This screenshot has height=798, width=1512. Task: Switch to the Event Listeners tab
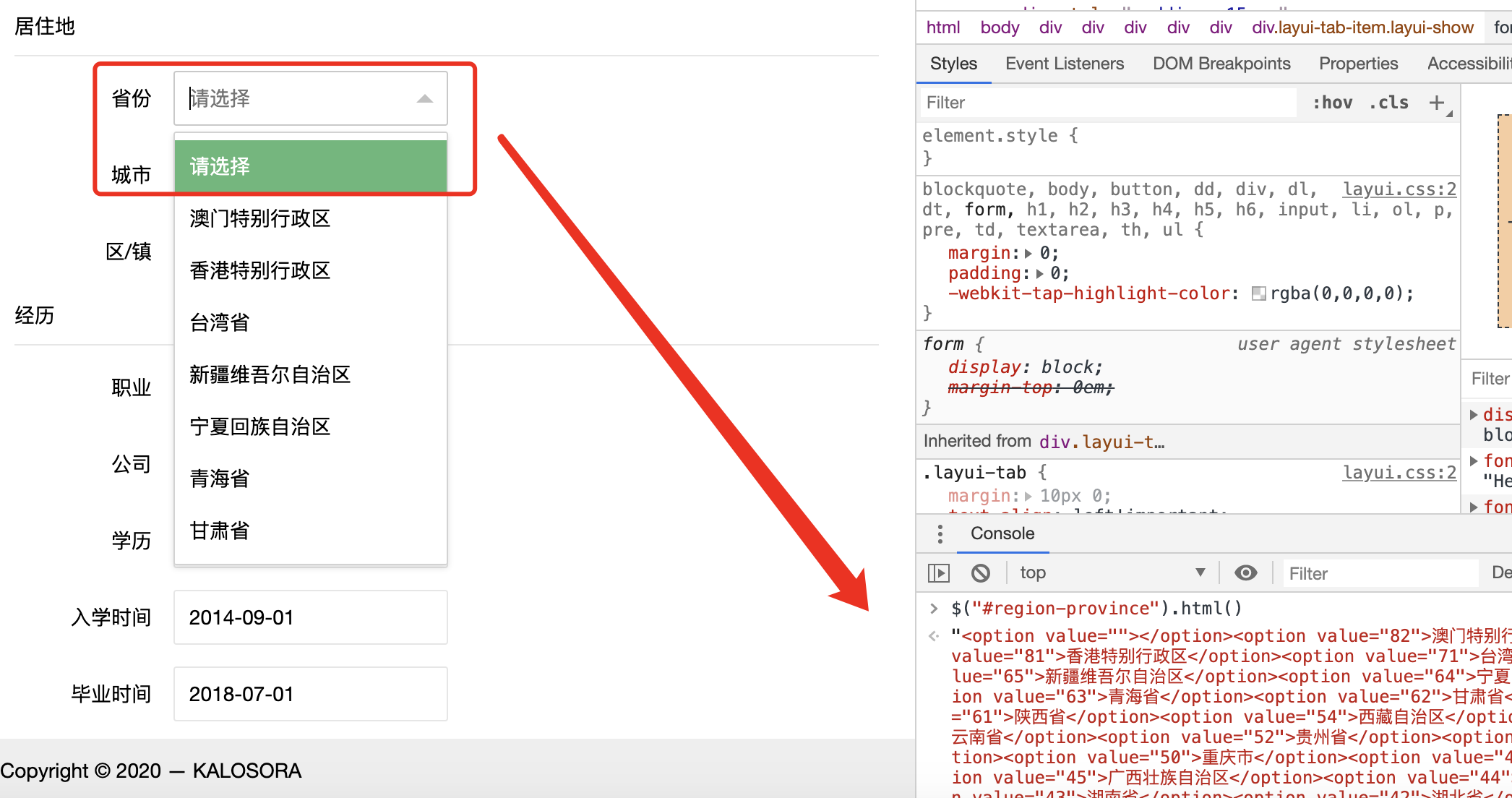click(1064, 64)
